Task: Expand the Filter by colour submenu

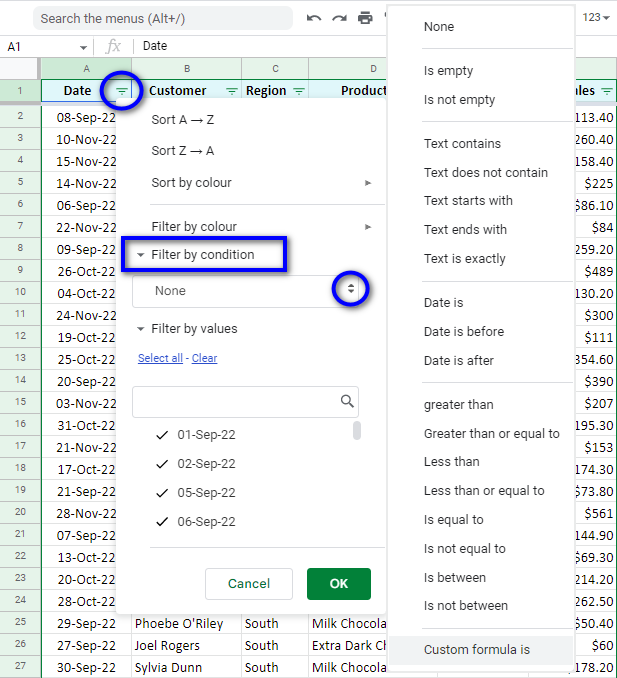Action: pyautogui.click(x=368, y=227)
